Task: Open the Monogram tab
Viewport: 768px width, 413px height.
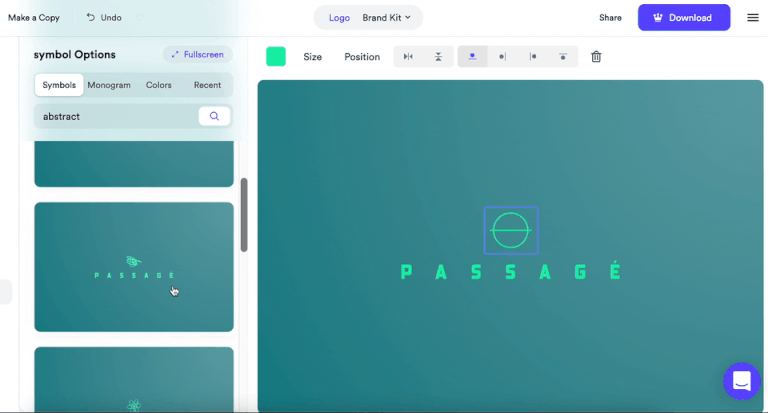Action: click(x=109, y=85)
